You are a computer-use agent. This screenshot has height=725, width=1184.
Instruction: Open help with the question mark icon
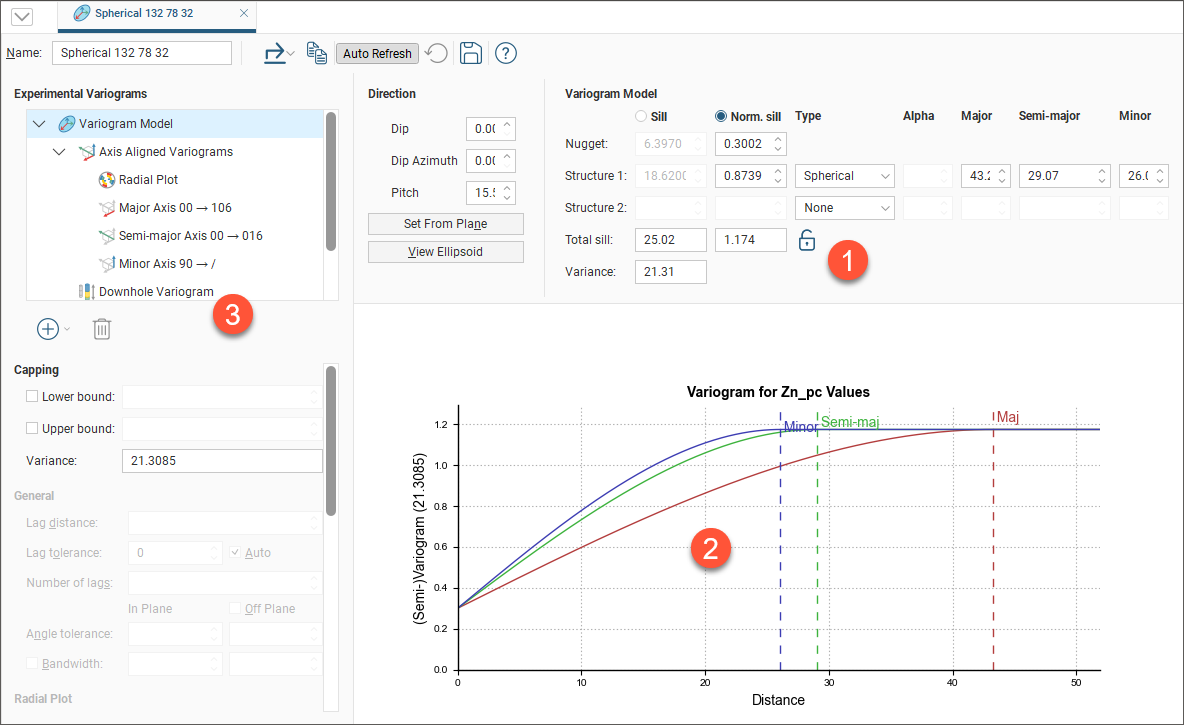click(506, 53)
